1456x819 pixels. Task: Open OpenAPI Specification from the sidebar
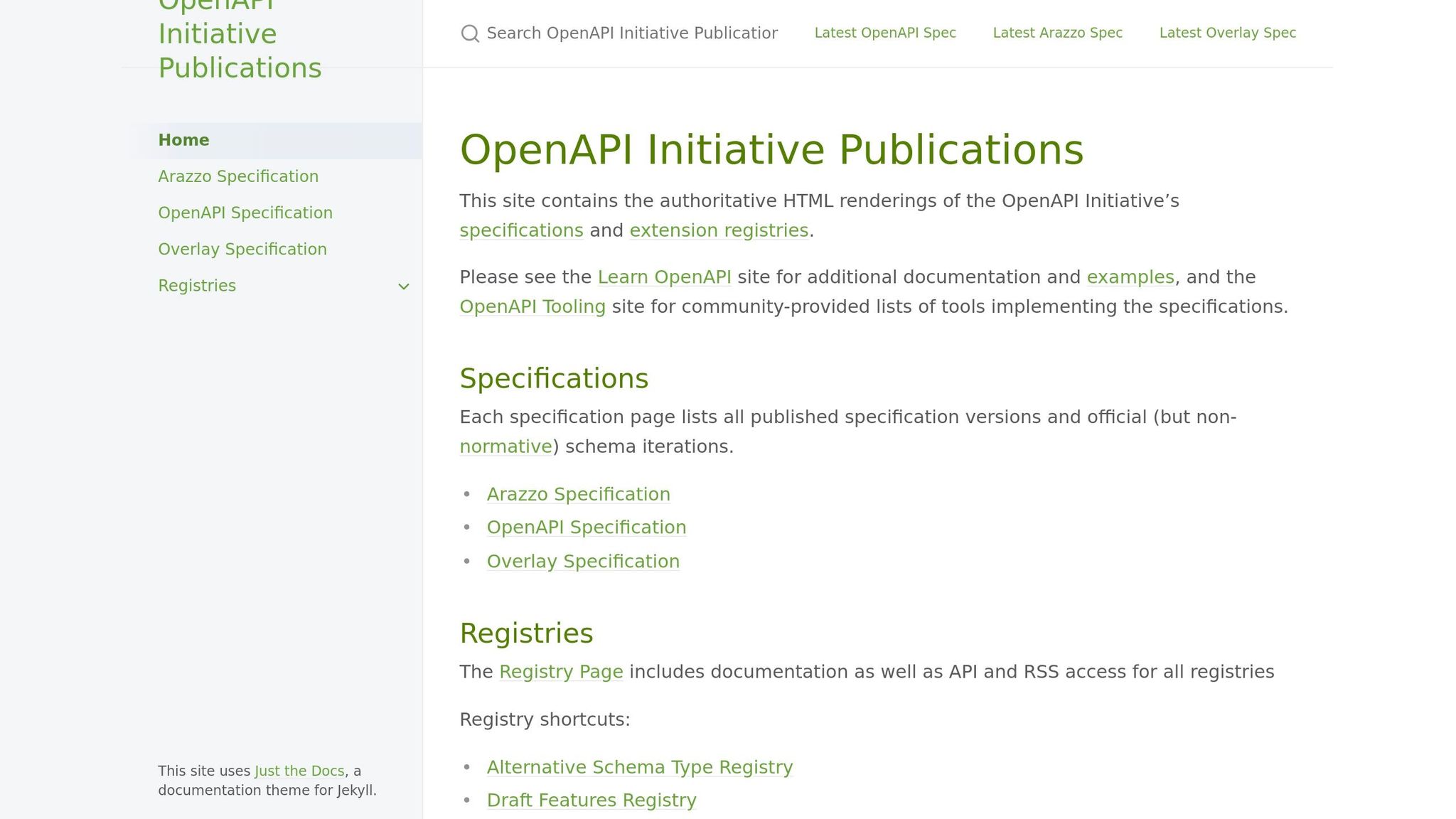245,213
